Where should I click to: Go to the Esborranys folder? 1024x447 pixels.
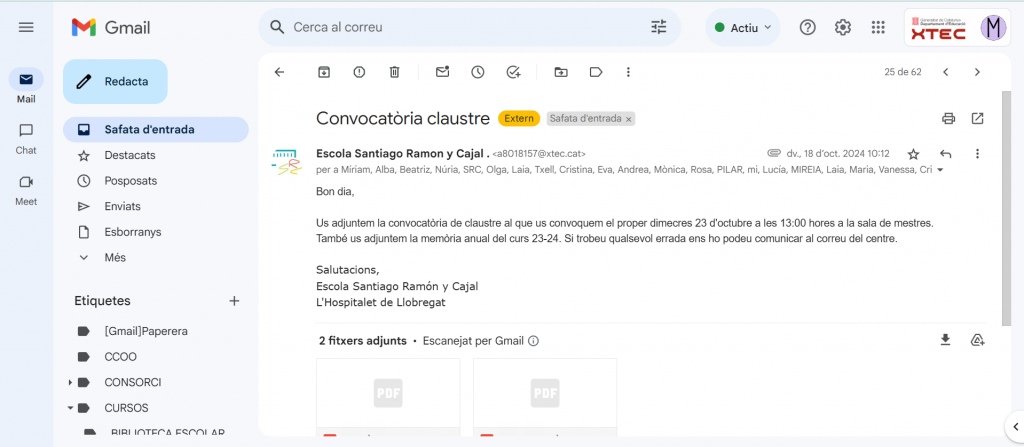click(132, 232)
